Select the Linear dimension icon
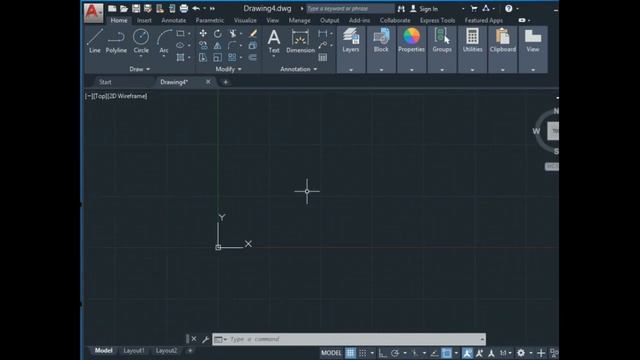 (x=322, y=33)
